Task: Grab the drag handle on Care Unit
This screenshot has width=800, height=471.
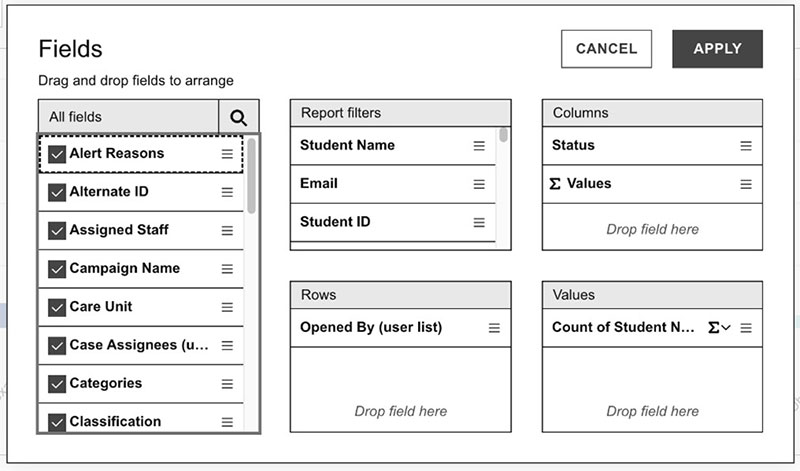Action: pos(227,307)
